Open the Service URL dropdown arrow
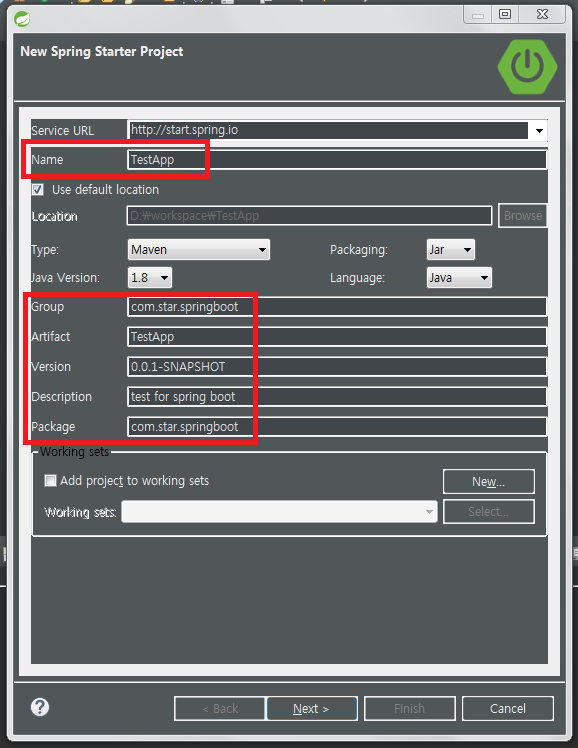This screenshot has width=578, height=748. [539, 130]
